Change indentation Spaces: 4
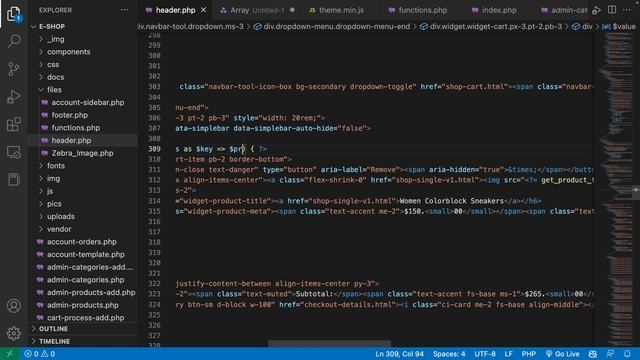Screen dimensions: 640x360 449,354
